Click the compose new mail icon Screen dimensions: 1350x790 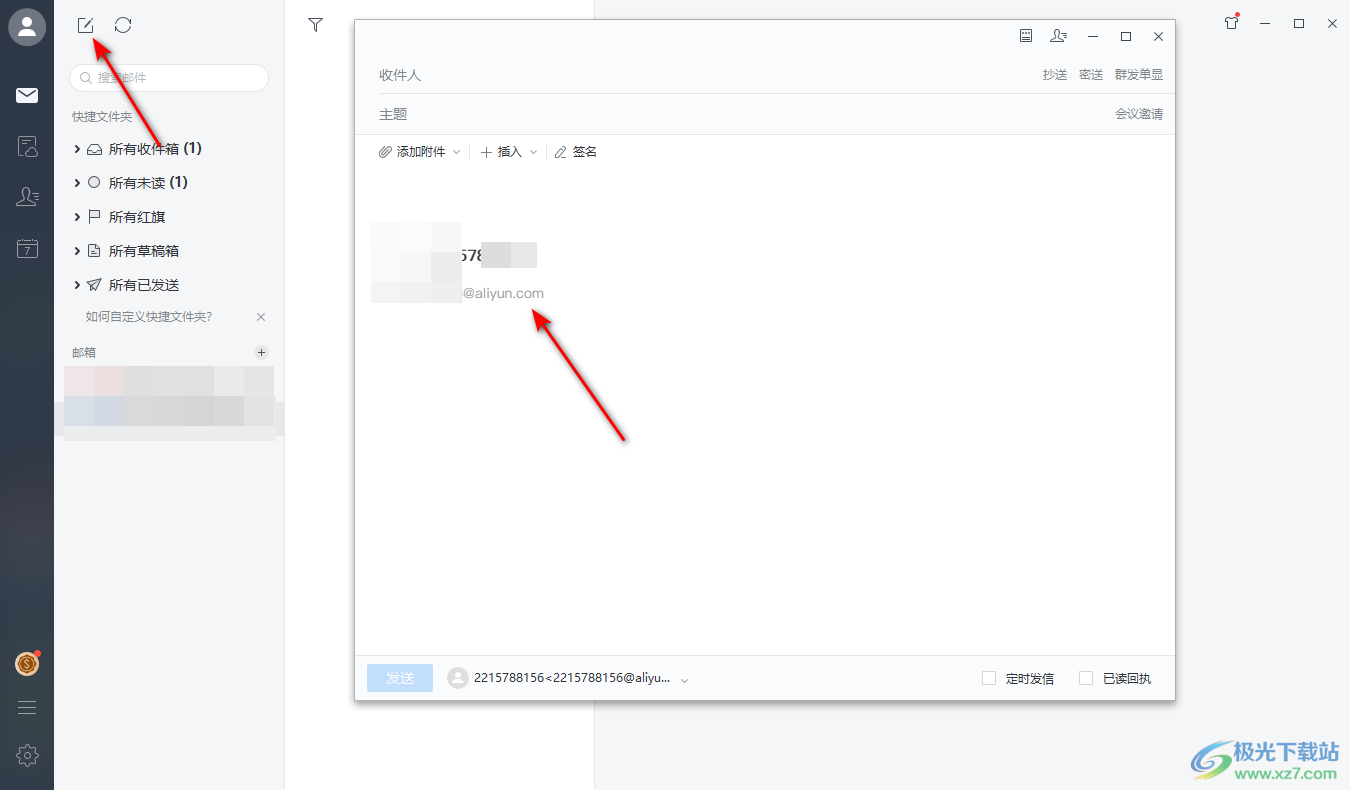pyautogui.click(x=86, y=25)
